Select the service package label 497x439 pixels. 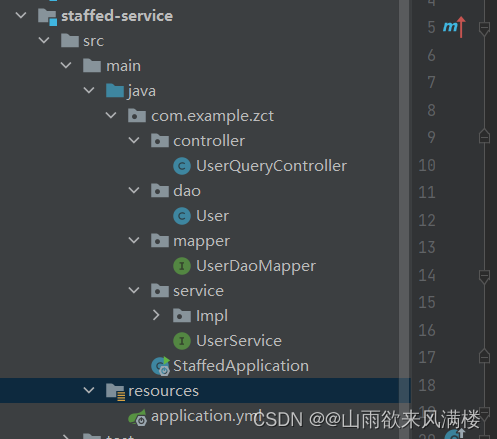(x=199, y=291)
